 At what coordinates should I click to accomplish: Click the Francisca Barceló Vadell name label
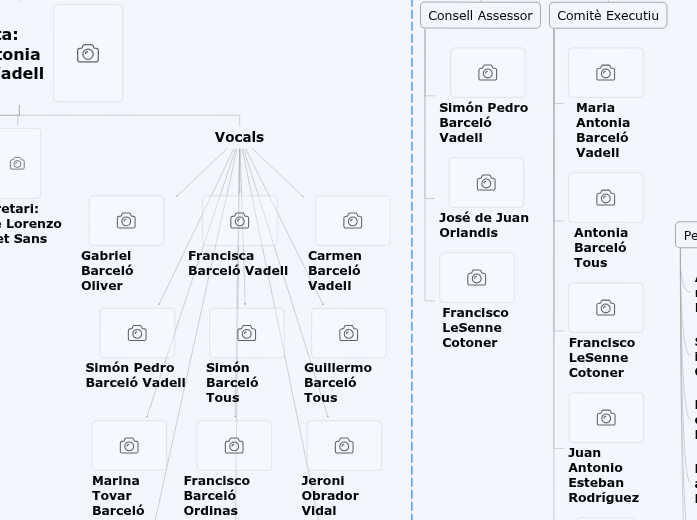238,263
